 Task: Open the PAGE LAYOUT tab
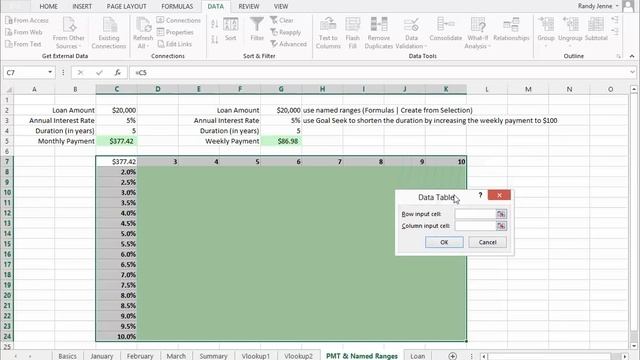point(127,7)
